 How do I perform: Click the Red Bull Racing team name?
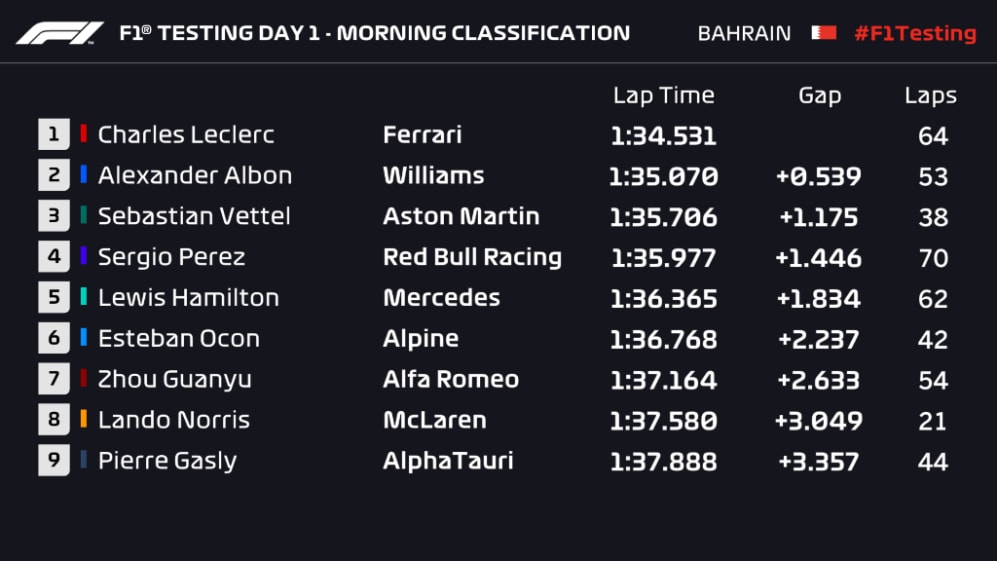click(x=472, y=257)
